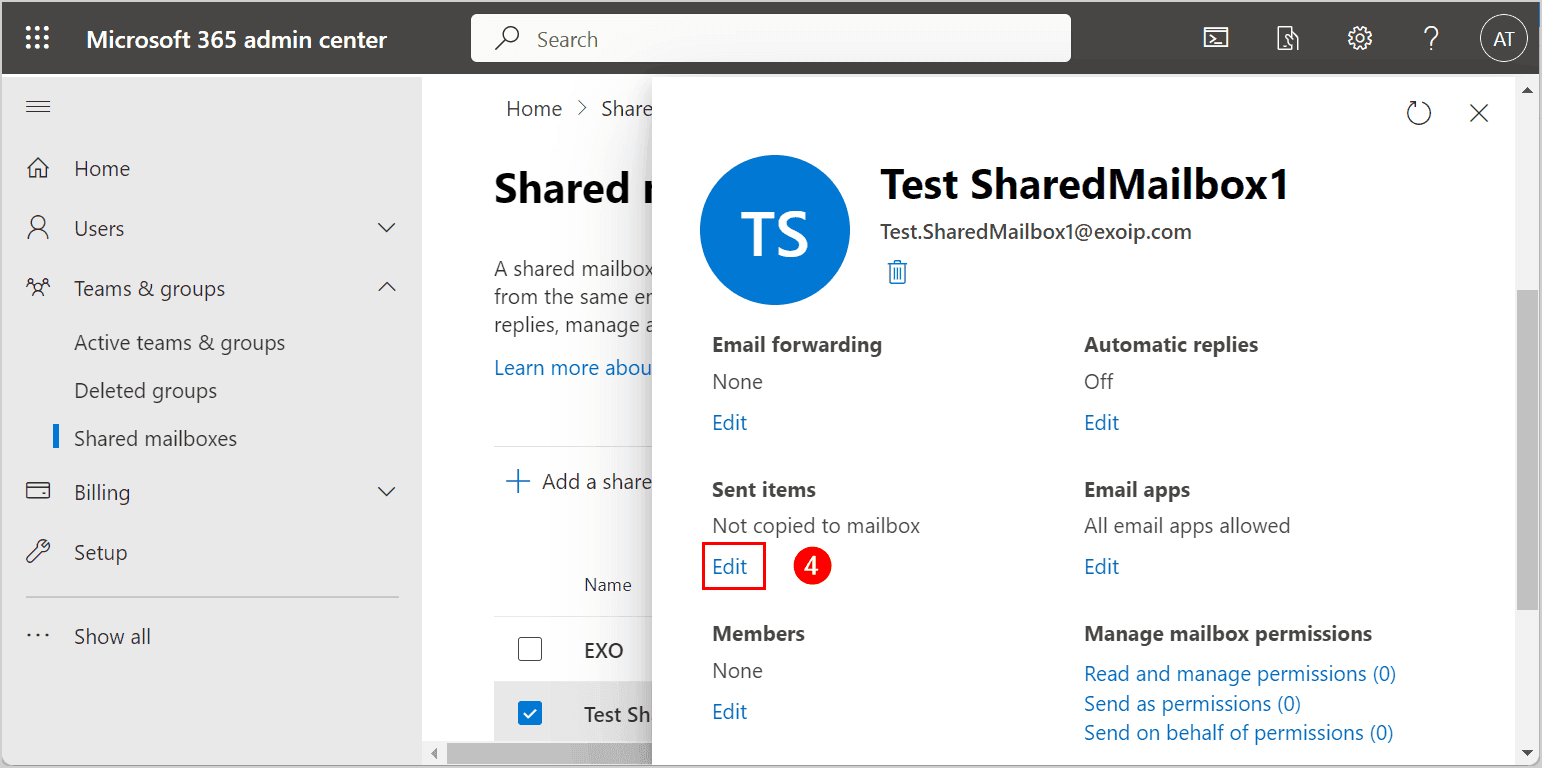Expand the Users navigation section
Viewport: 1542px width, 768px height.
386,228
